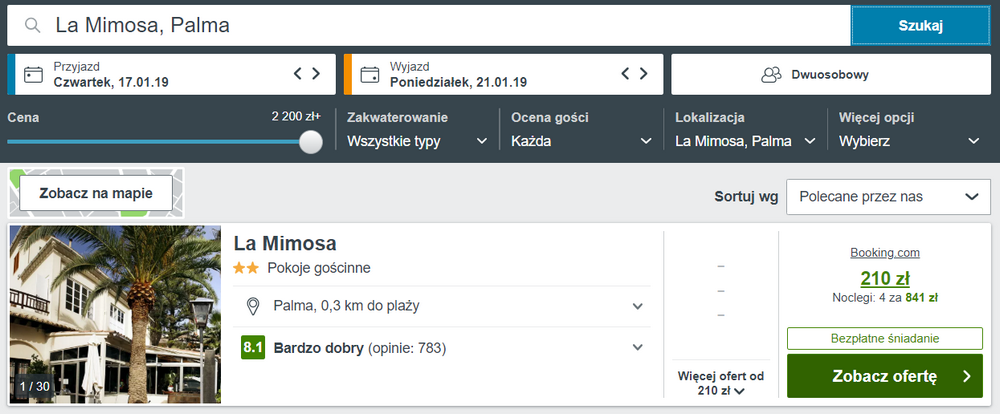Open Zakwaterowanie type dropdown

pos(418,141)
